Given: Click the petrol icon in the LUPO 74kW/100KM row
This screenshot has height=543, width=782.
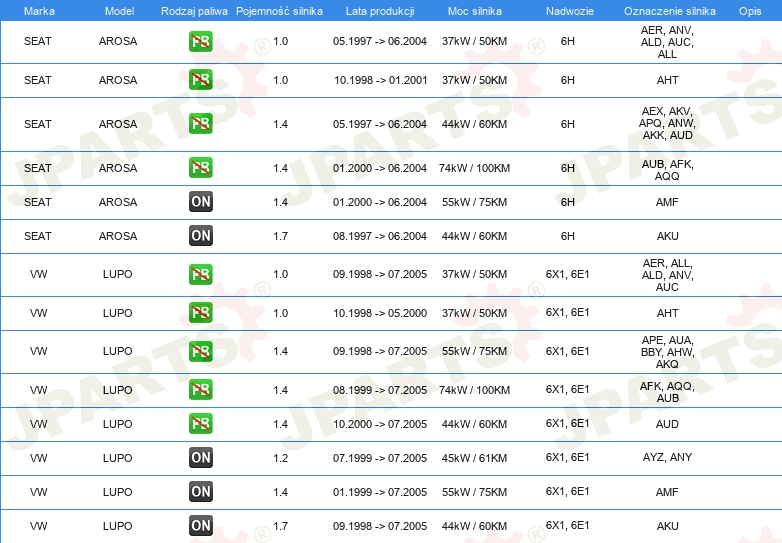Looking at the screenshot, I should 200,389.
